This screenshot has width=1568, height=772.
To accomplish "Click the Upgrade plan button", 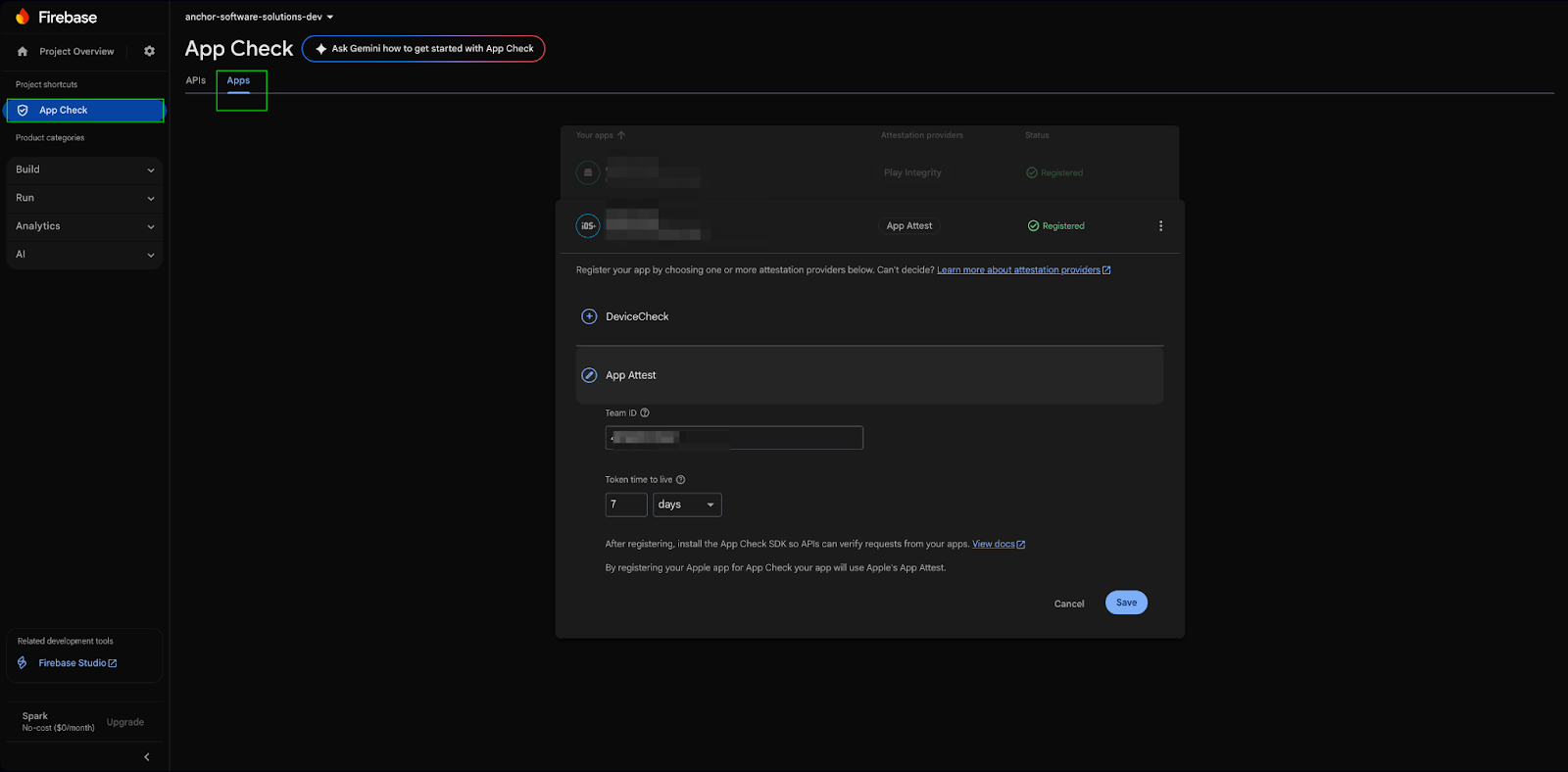I will (125, 722).
